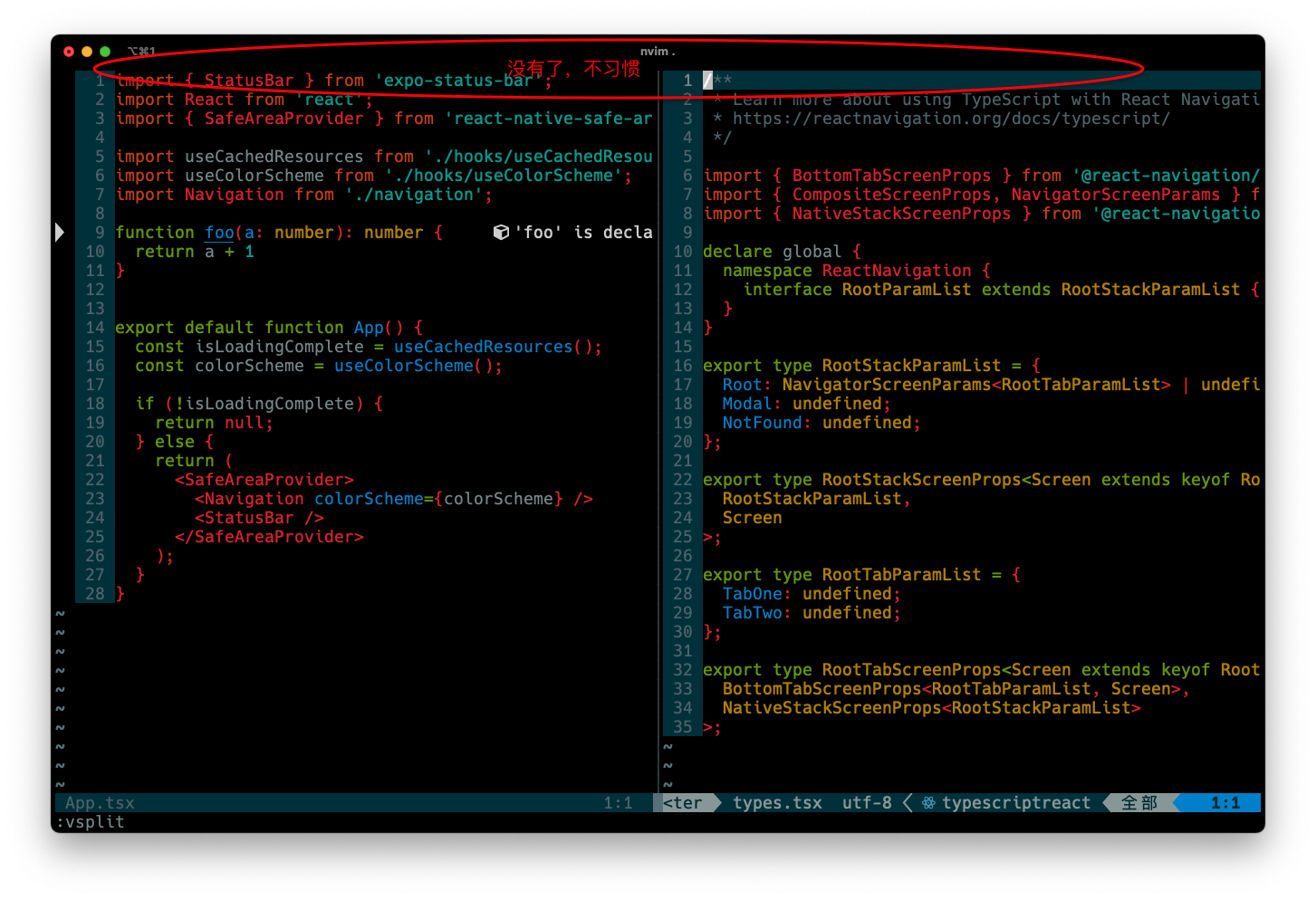Click 'declare global' on line 10

pos(773,252)
